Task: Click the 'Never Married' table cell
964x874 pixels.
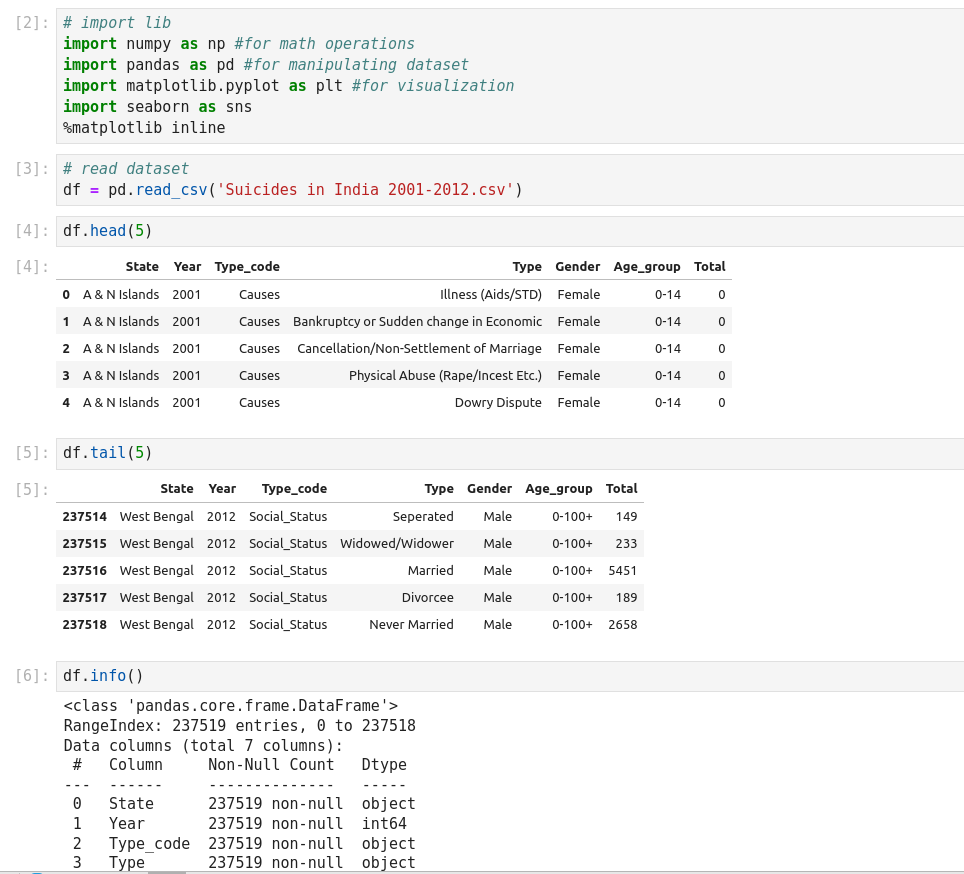Action: pos(411,625)
